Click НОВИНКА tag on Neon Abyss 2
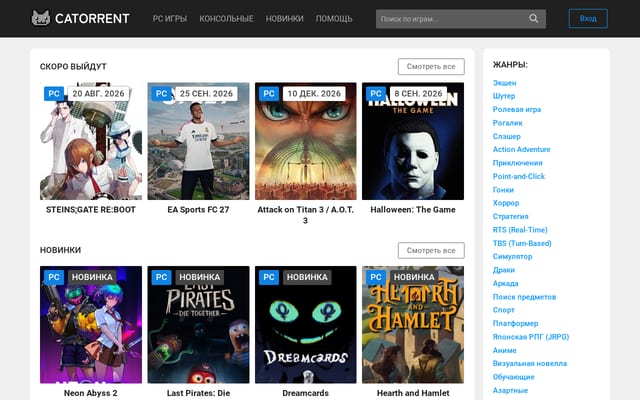Screen dimensions: 640x400 pyautogui.click(x=92, y=277)
